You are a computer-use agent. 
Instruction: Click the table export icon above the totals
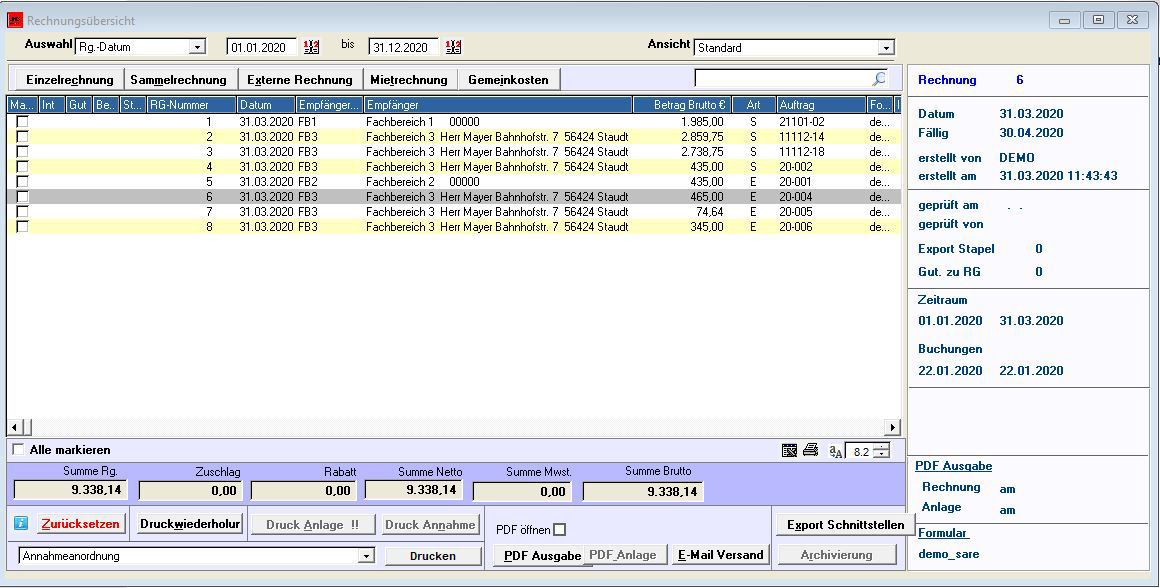click(790, 451)
